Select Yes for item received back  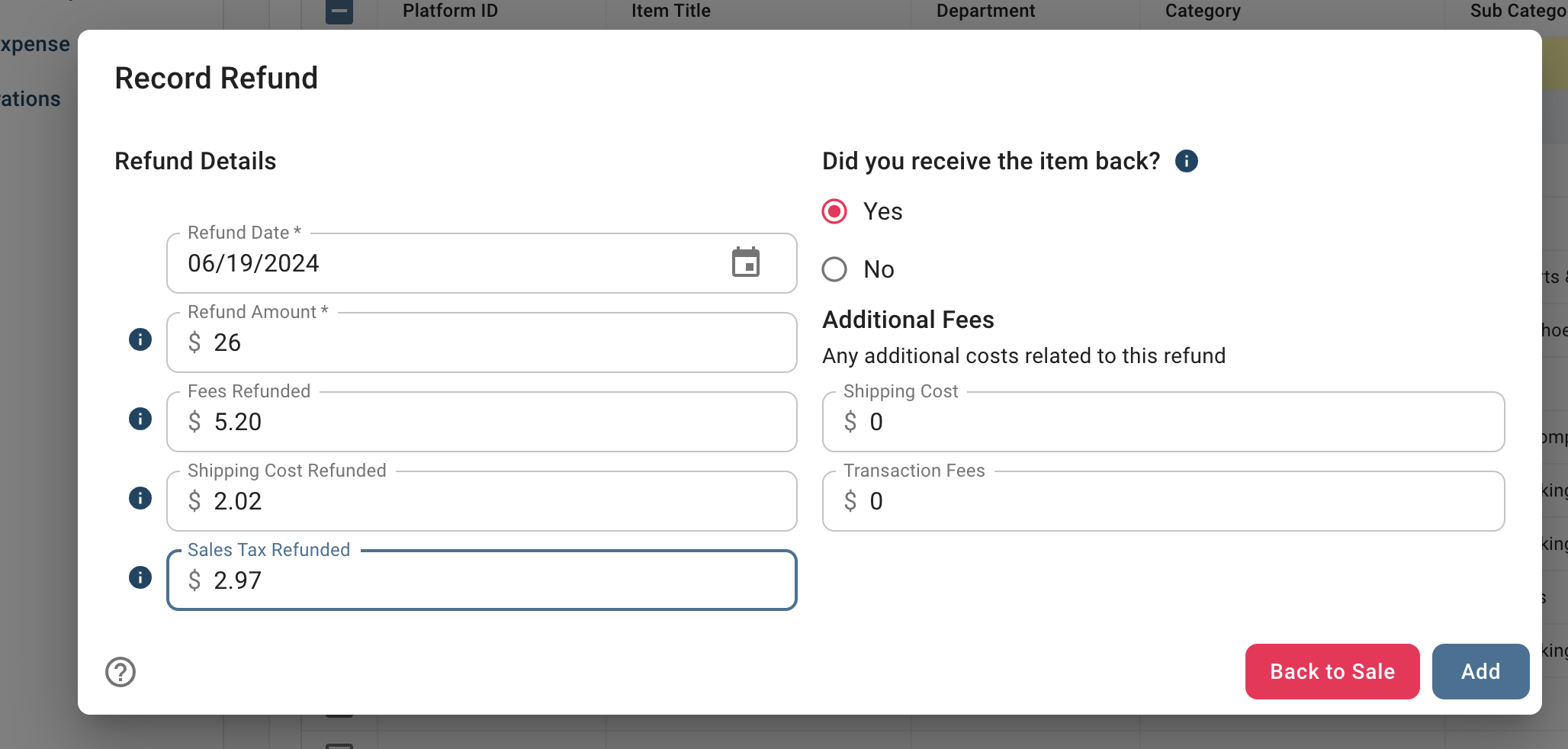[834, 211]
